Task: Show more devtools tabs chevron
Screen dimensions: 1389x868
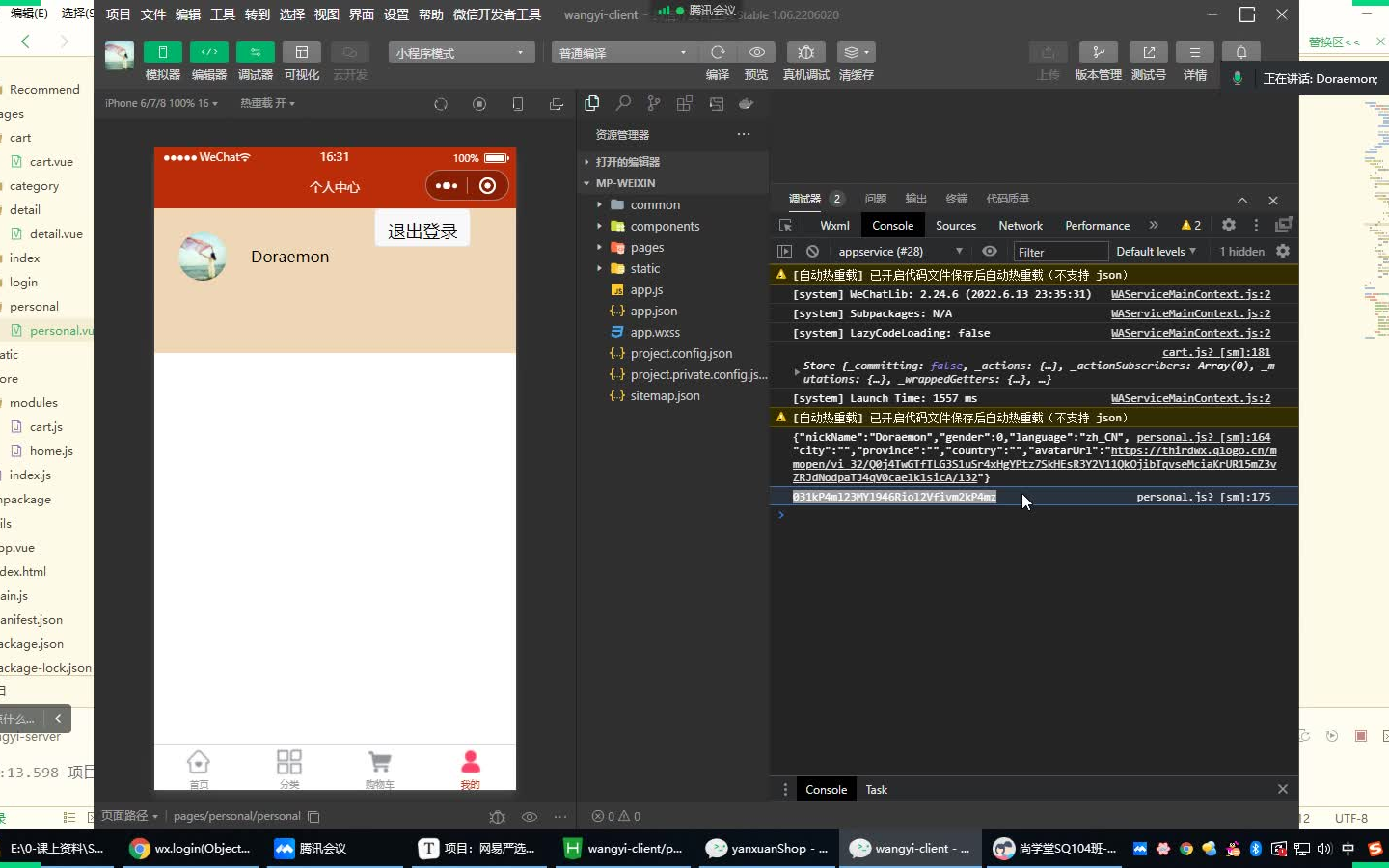Action: pos(1154,225)
